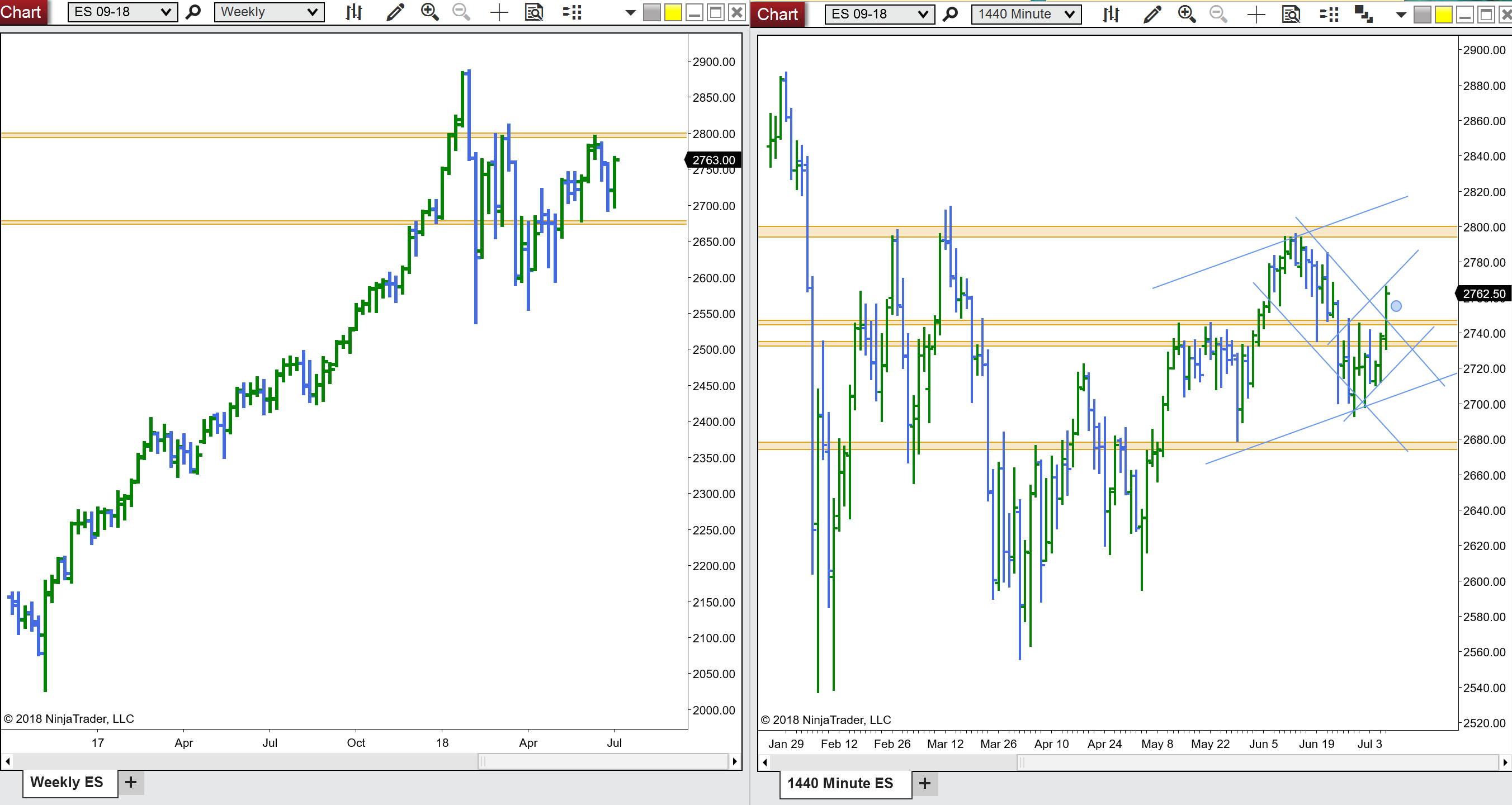Click the horizontal scrollbar thumb of Weekly chart
This screenshot has width=1512, height=805.
point(603,761)
